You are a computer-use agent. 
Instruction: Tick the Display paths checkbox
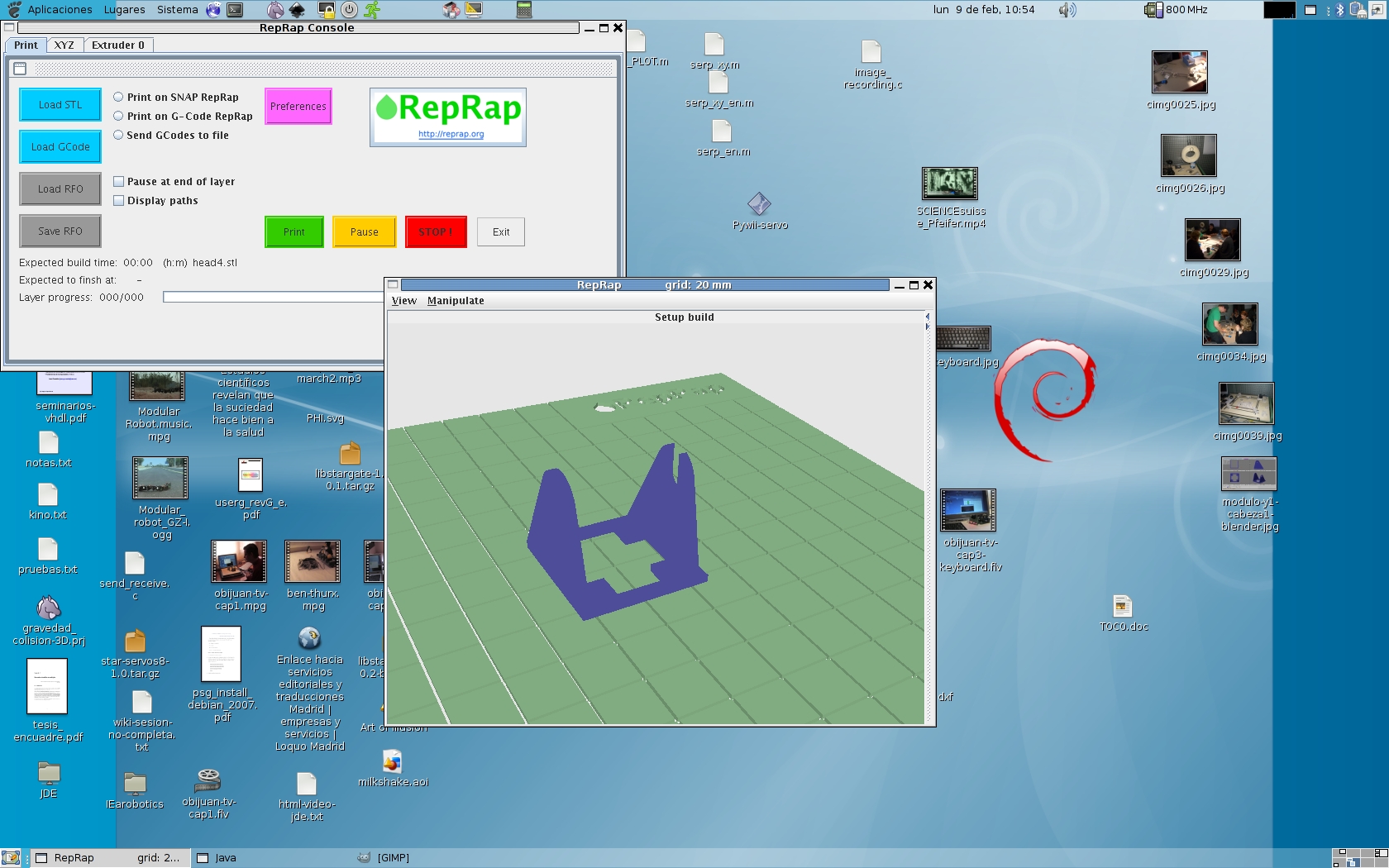119,201
